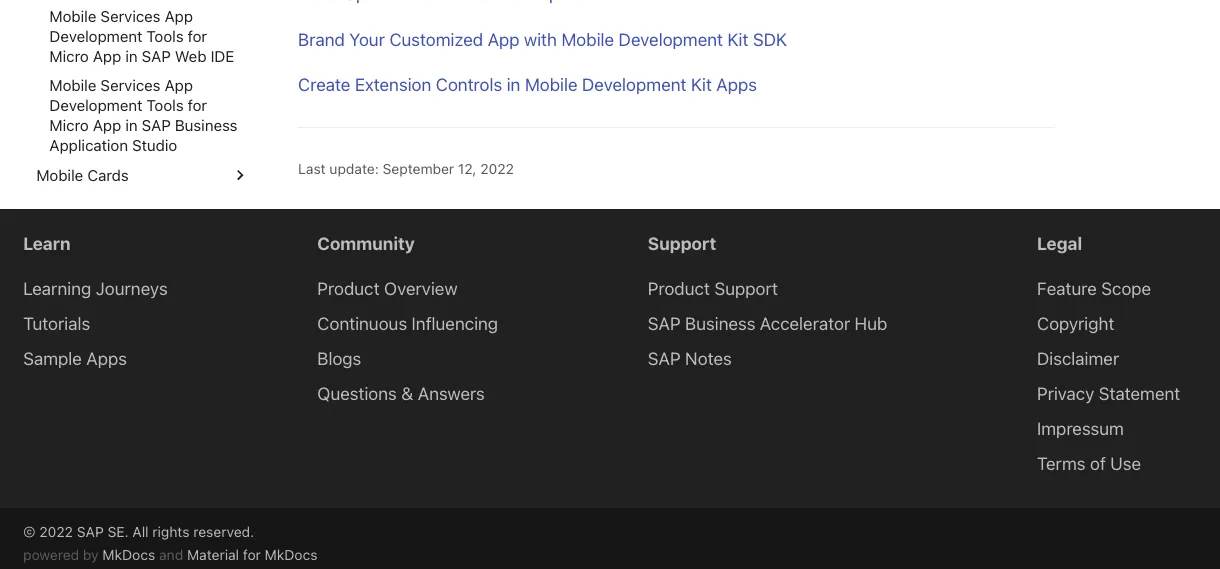Select Continuous Influencing link

[407, 324]
